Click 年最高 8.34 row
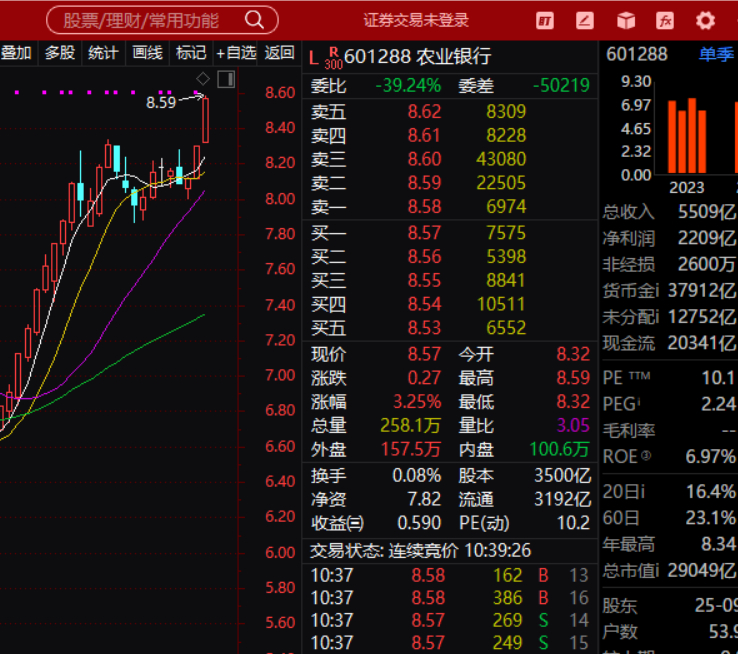 coord(669,544)
